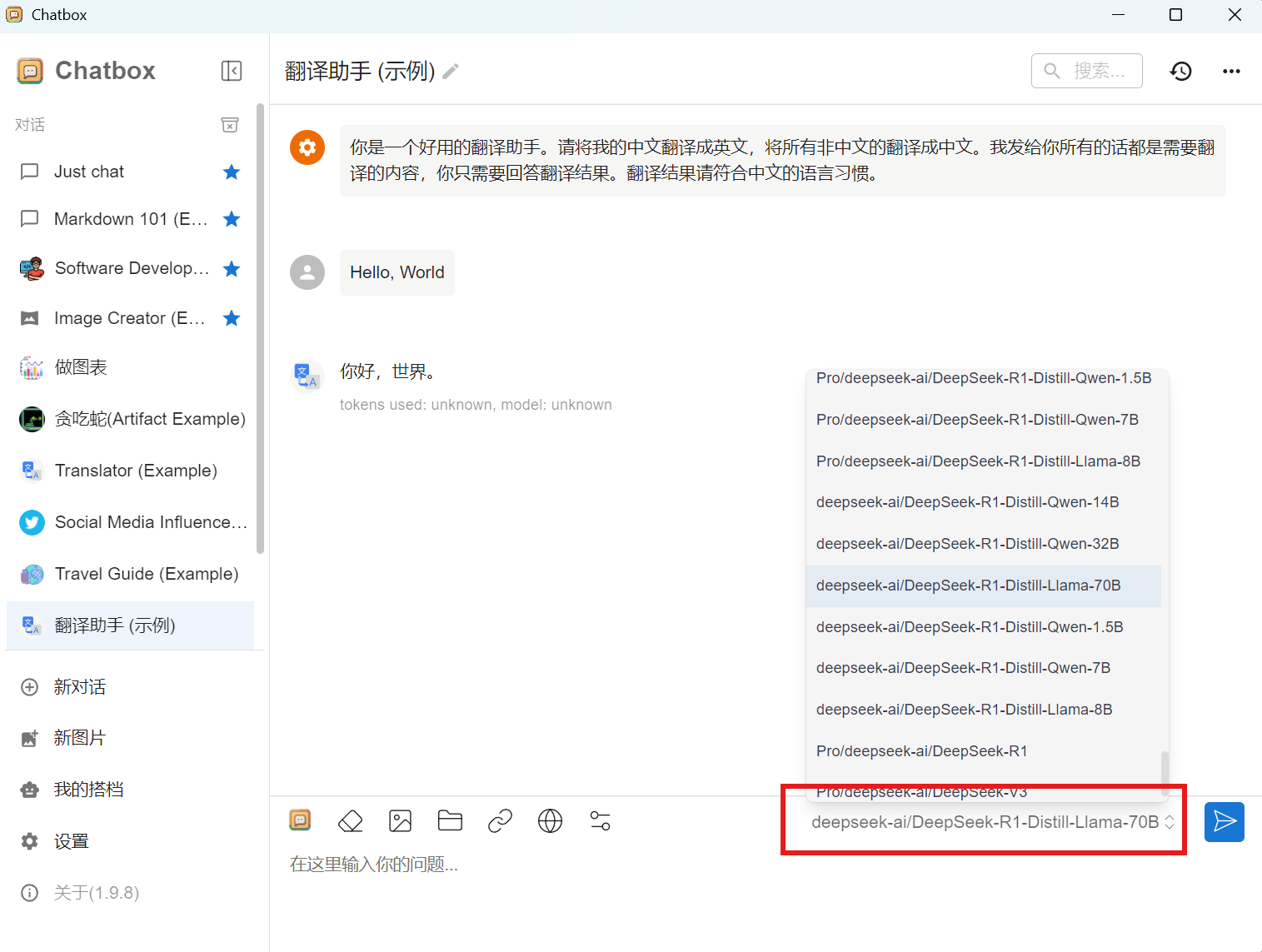The width and height of the screenshot is (1262, 952).
Task: Click 'tokens used: unknown, model: unknown' text
Action: click(476, 405)
